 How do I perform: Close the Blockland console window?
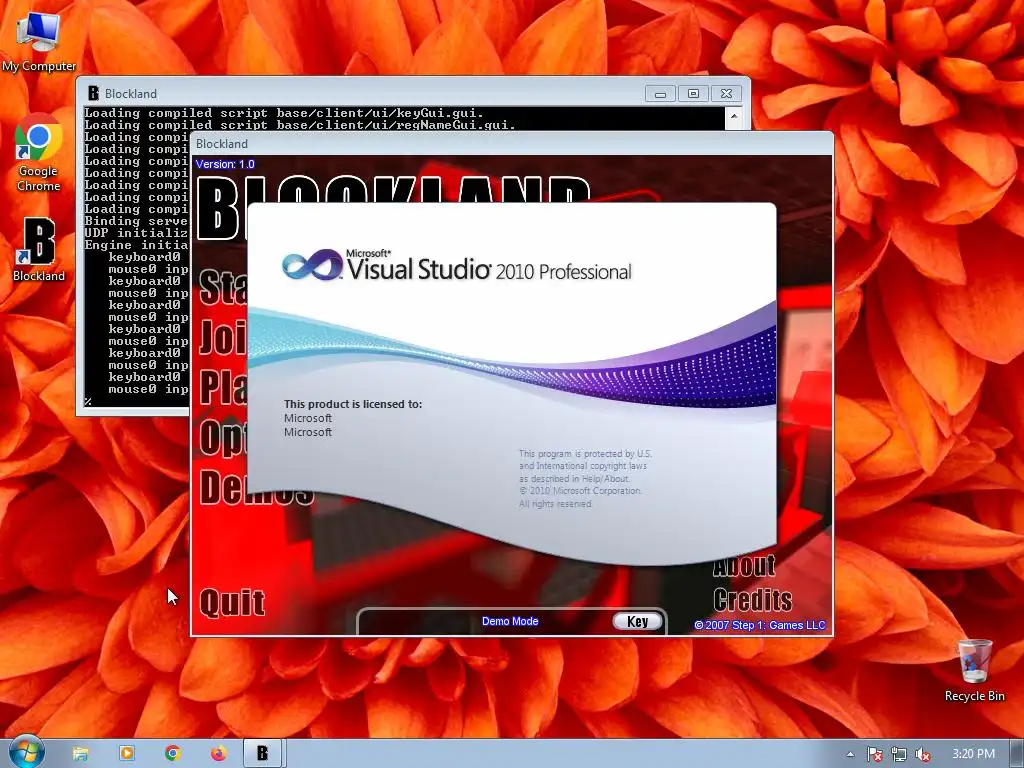(726, 94)
